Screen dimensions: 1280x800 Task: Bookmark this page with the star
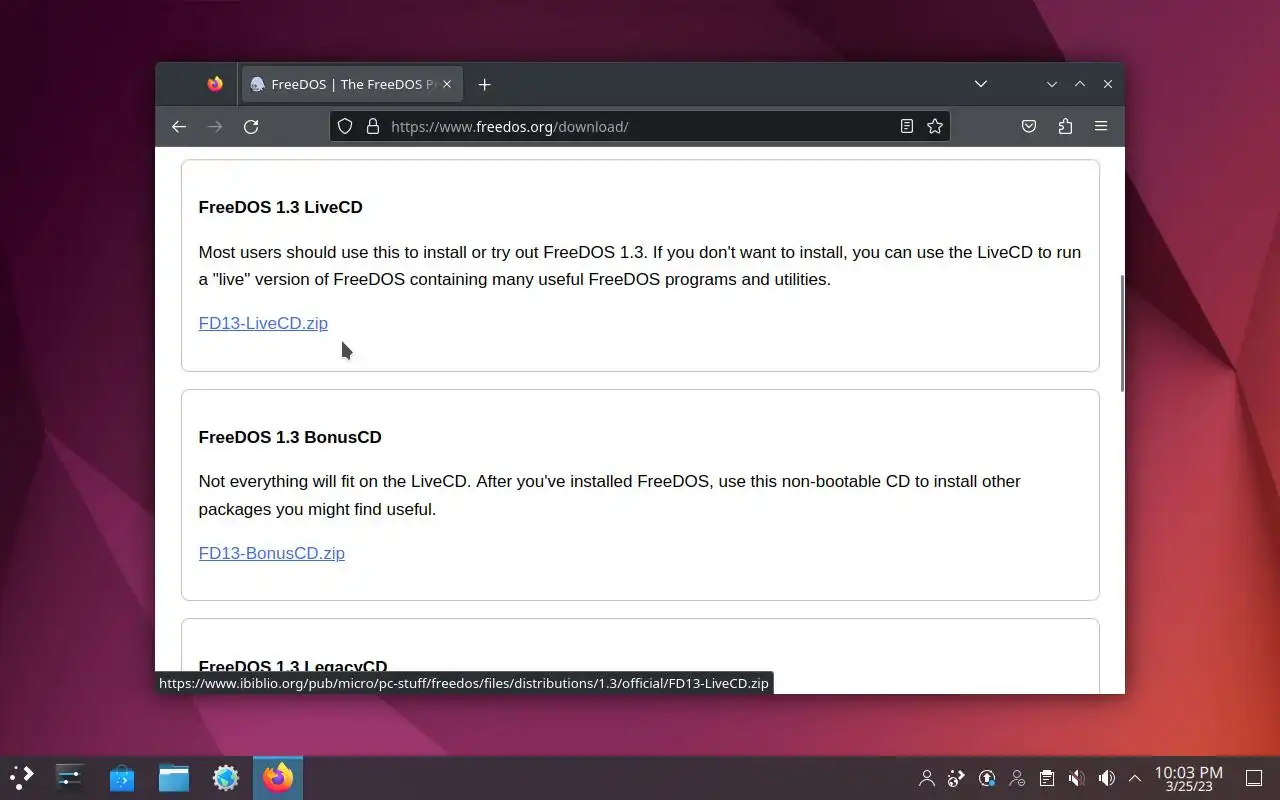[935, 126]
